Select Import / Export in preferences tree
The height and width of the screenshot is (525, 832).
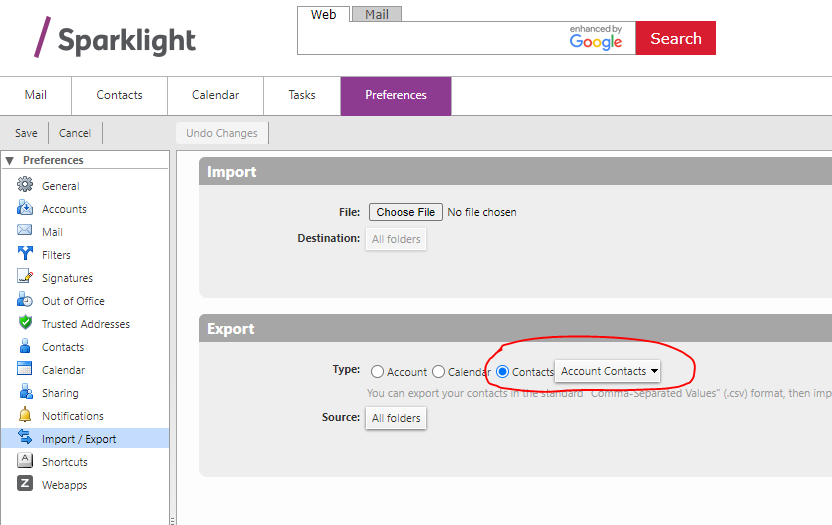click(x=85, y=438)
